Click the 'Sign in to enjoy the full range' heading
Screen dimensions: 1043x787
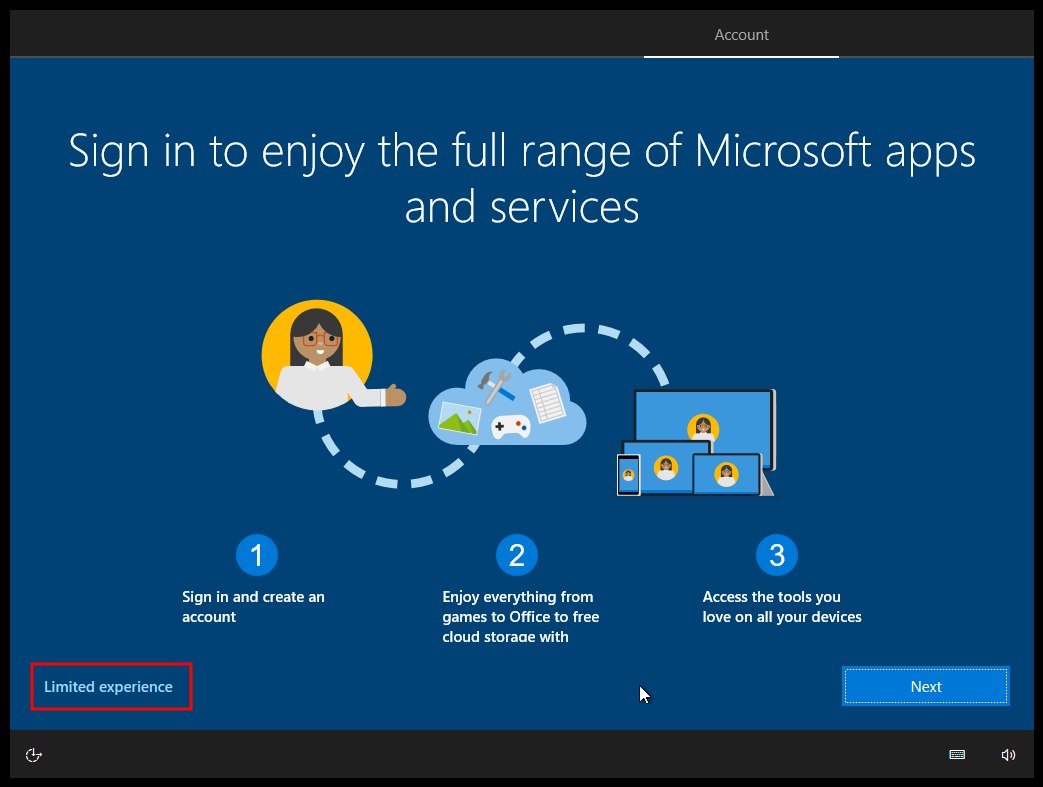pyautogui.click(x=522, y=178)
